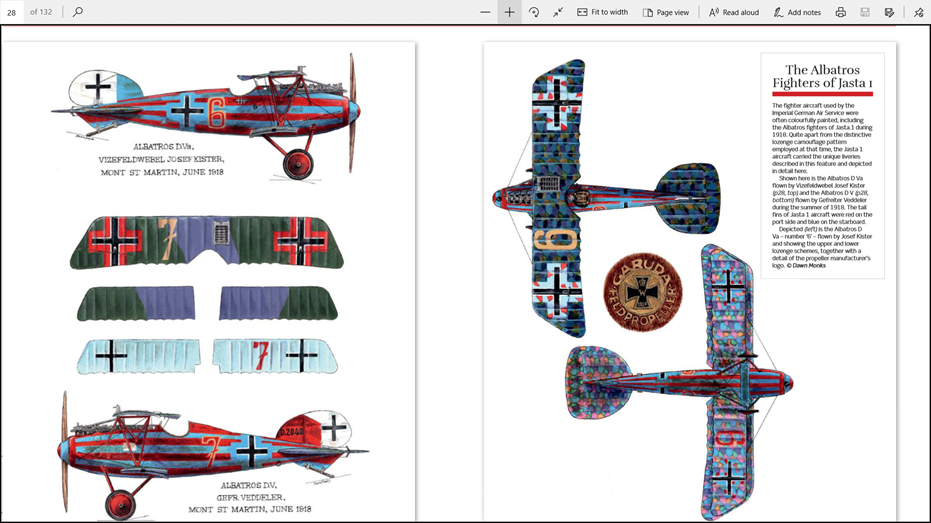Click the fit-to-page arrows icon
This screenshot has width=931, height=523.
tap(558, 12)
